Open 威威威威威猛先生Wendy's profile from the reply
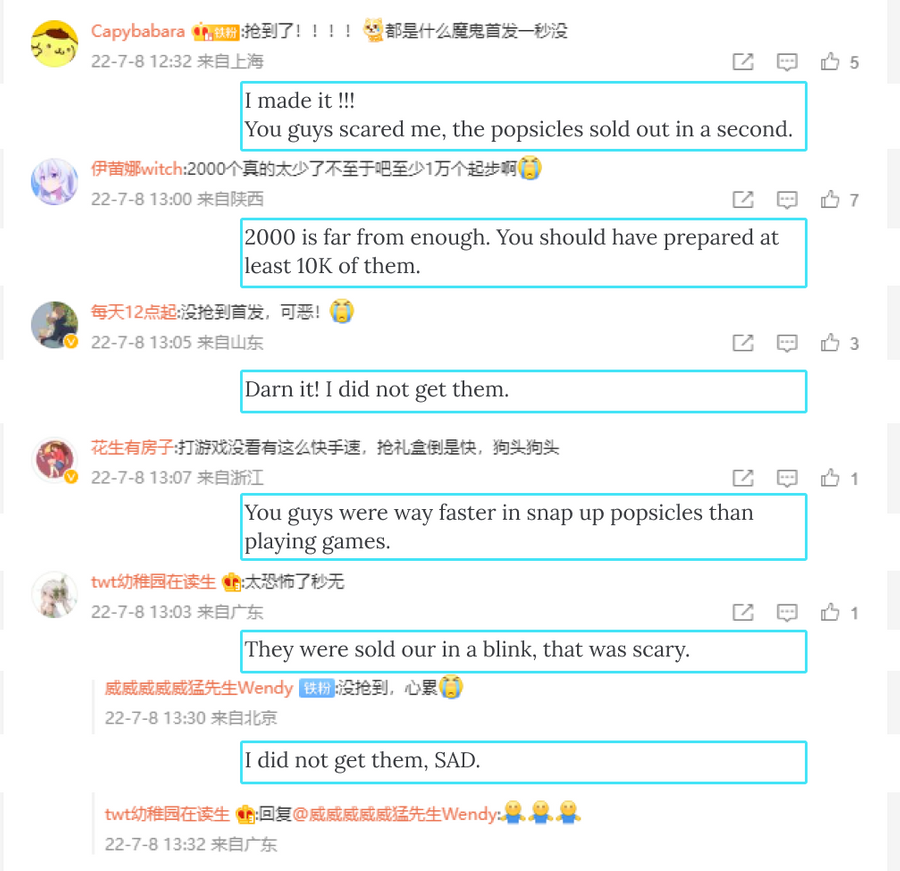 click(x=199, y=687)
